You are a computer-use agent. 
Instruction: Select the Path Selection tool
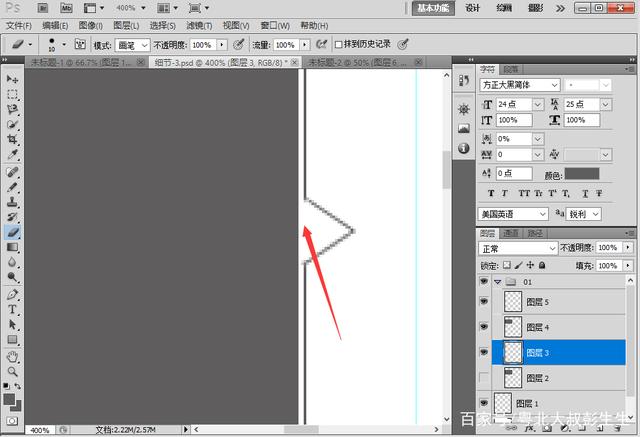(x=12, y=324)
